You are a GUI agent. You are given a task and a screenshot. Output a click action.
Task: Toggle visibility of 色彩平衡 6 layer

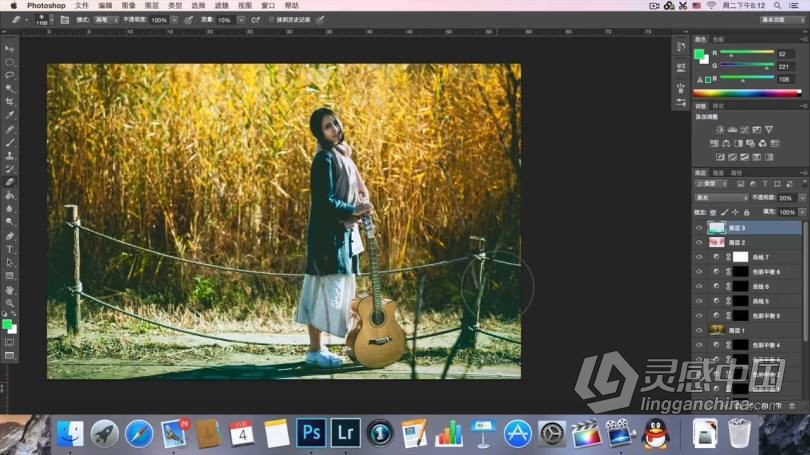pos(699,272)
